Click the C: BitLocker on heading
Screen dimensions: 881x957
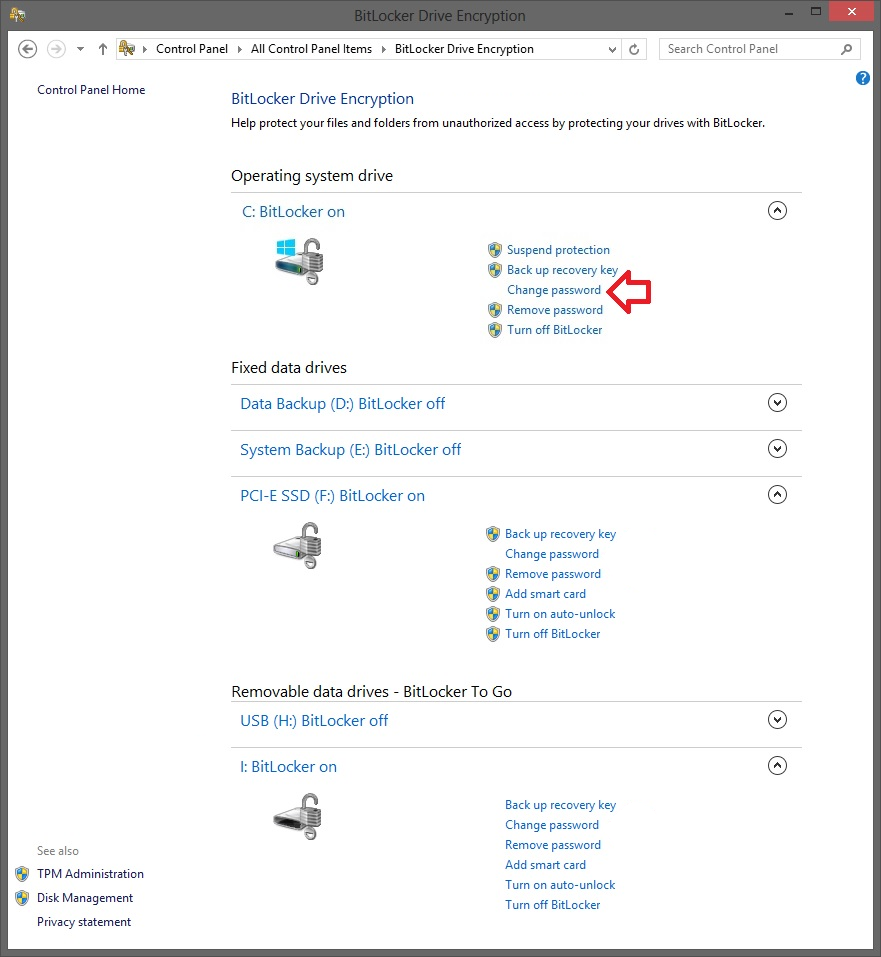(x=293, y=212)
